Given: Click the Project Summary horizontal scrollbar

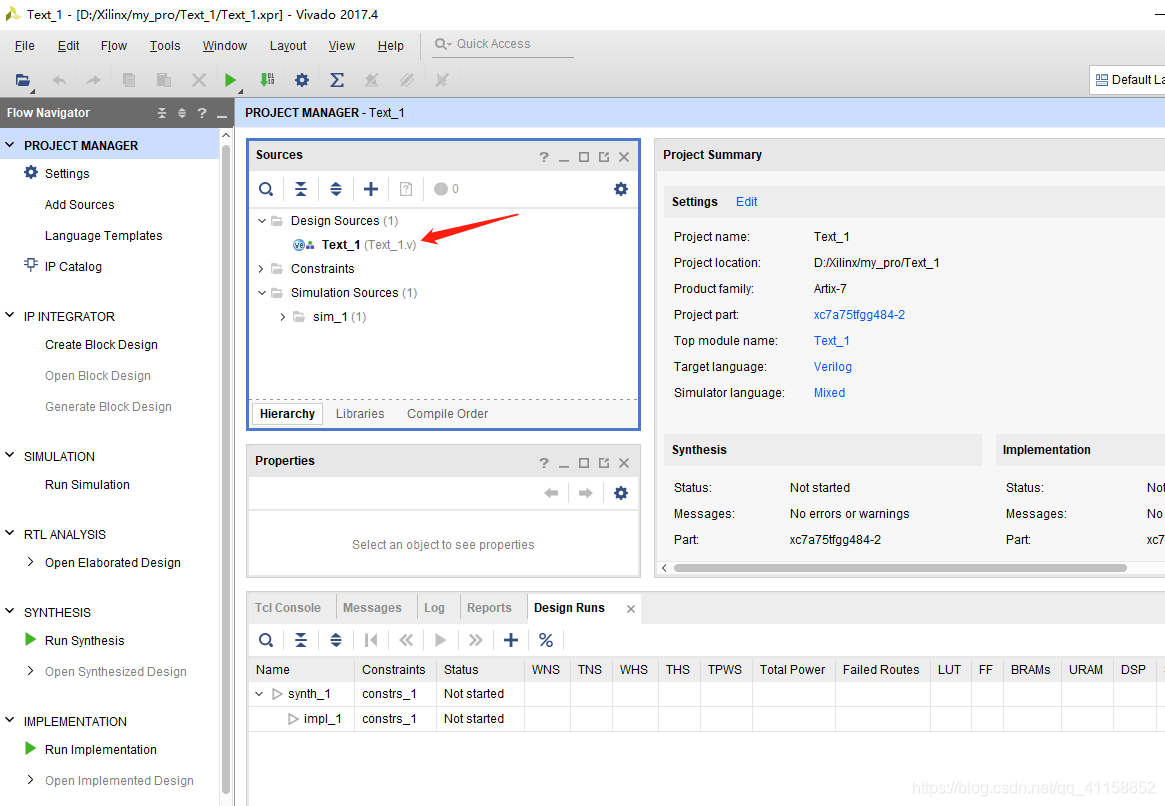Looking at the screenshot, I should click(900, 568).
